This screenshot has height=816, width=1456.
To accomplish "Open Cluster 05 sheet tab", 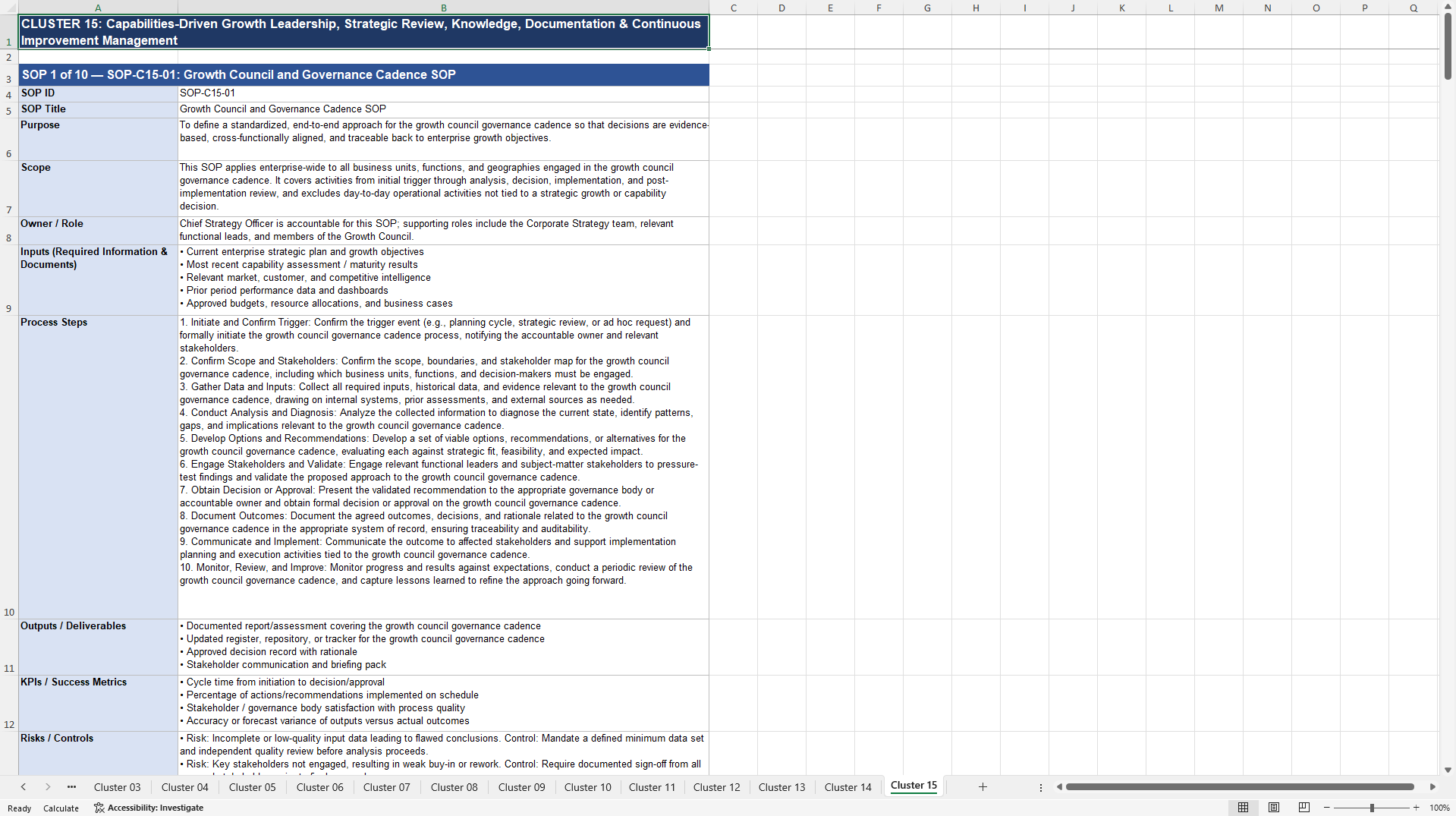I will [252, 787].
